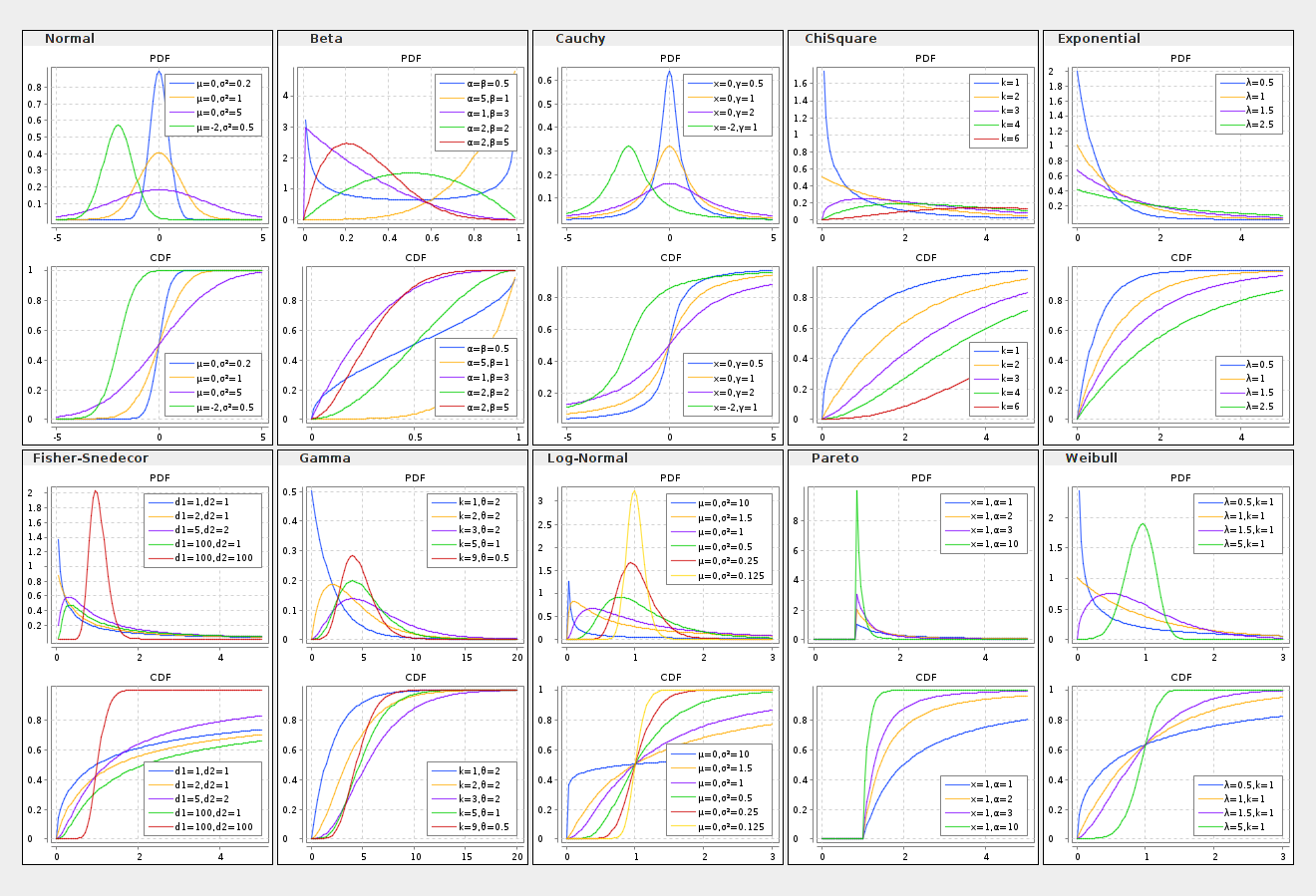This screenshot has width=1316, height=896.
Task: Click x=1,α=1 in Pareto PDF legend
Action: click(x=992, y=502)
